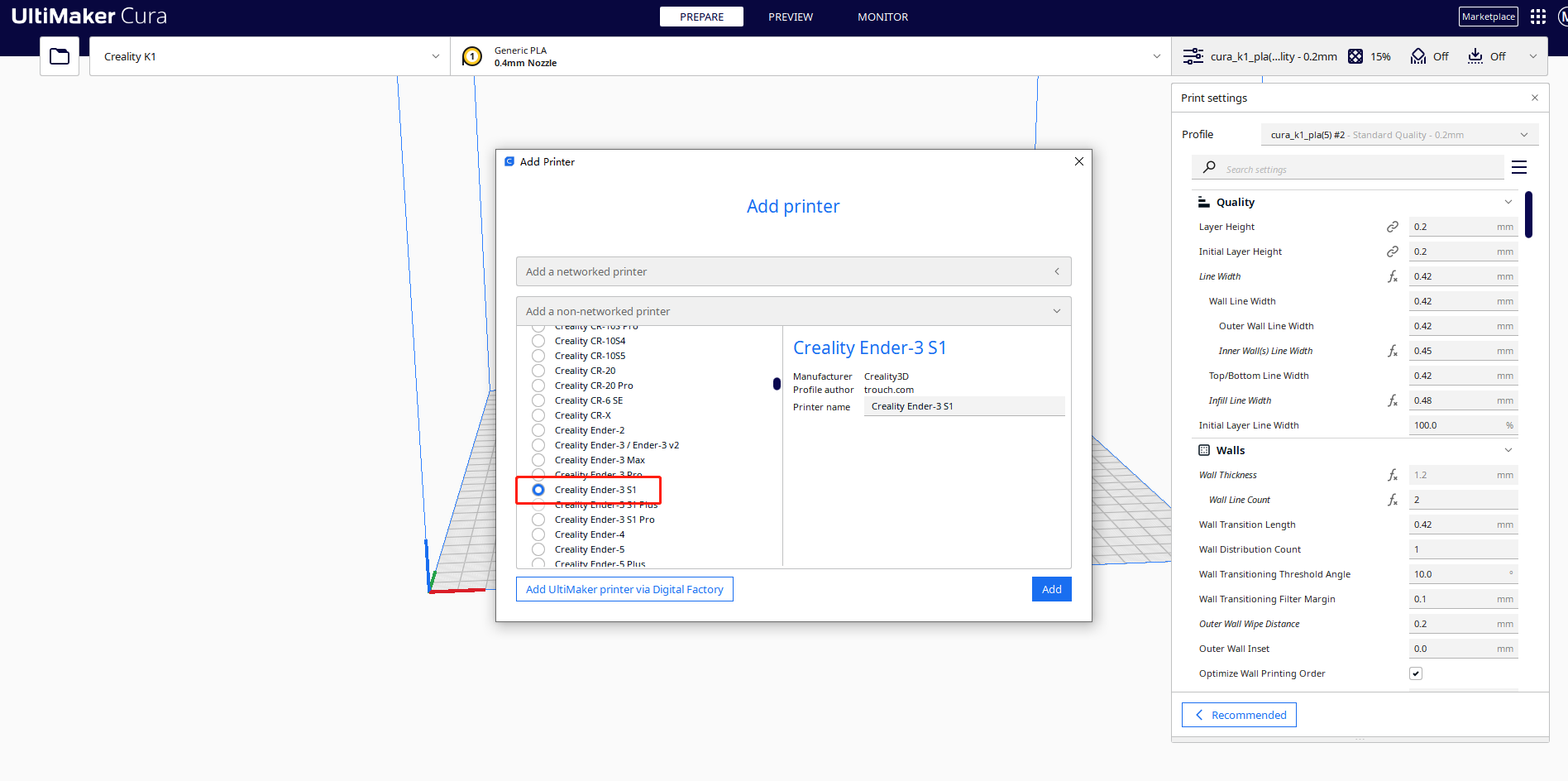Select Creality Ender-3 S1 radio button
The image size is (1568, 781).
538,490
